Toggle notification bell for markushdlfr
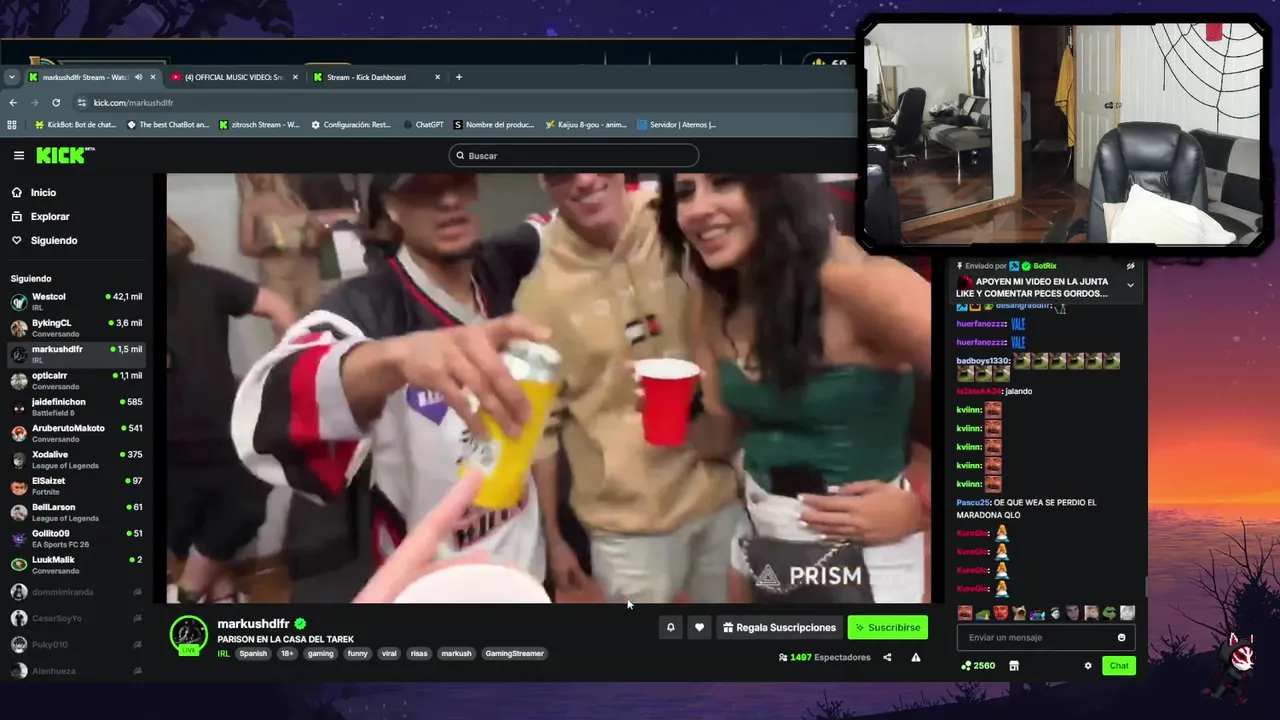 tap(671, 627)
